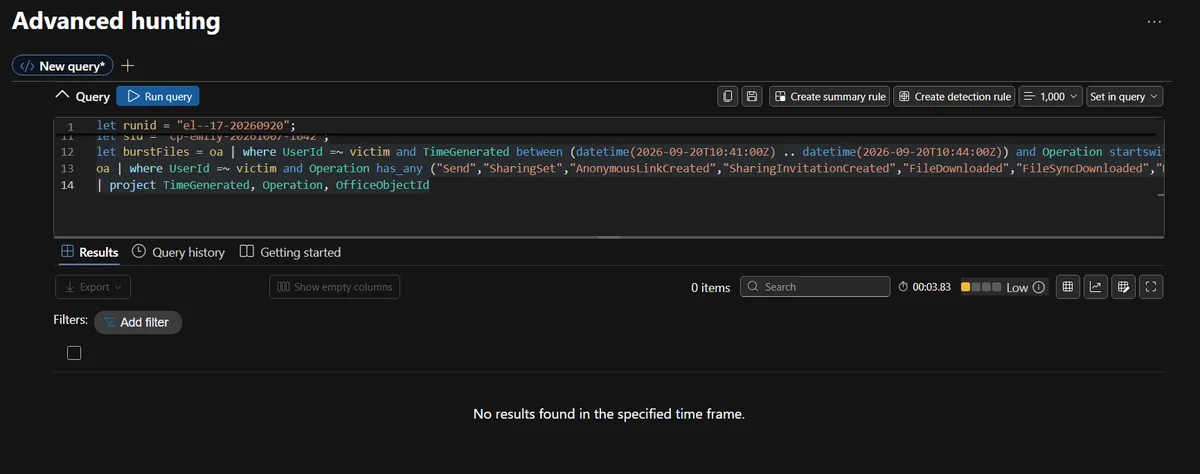
Task: Expand results to full screen
Action: point(1150,287)
